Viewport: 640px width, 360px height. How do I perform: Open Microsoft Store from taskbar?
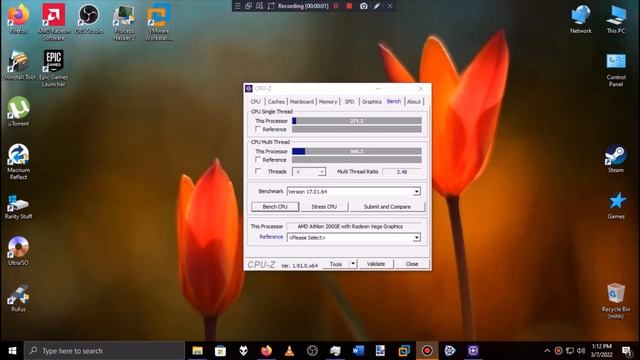(220, 351)
